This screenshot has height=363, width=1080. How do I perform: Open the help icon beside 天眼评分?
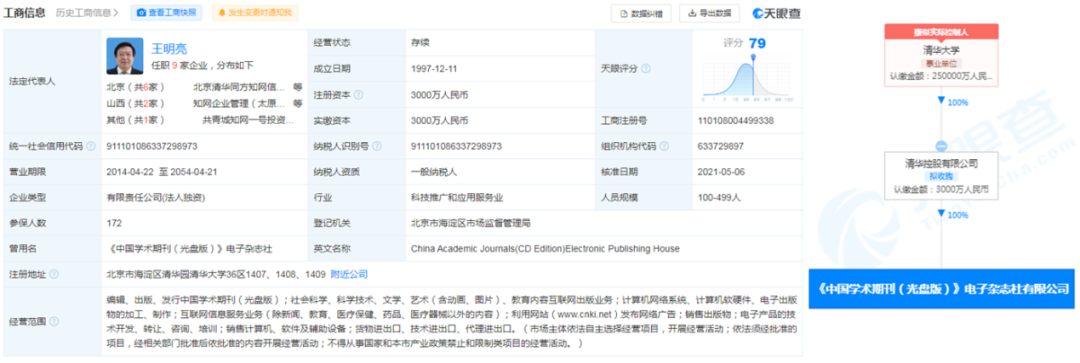pyautogui.click(x=646, y=69)
